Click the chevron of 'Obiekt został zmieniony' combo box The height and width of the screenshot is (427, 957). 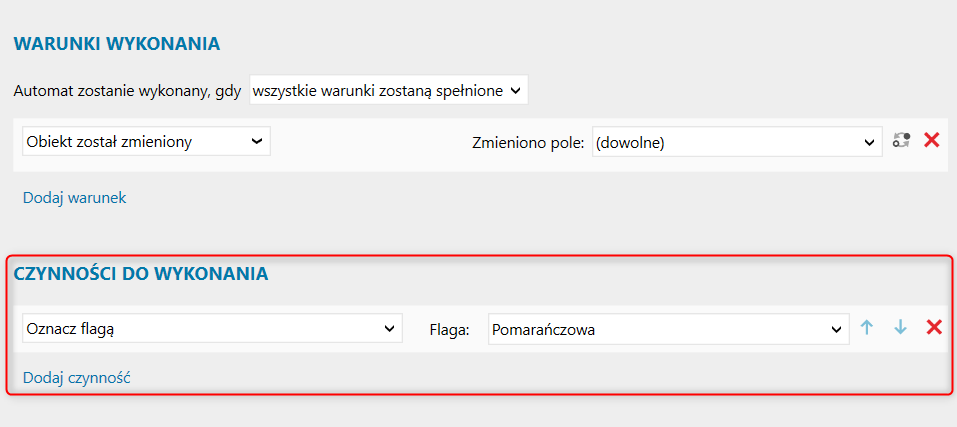[257, 142]
